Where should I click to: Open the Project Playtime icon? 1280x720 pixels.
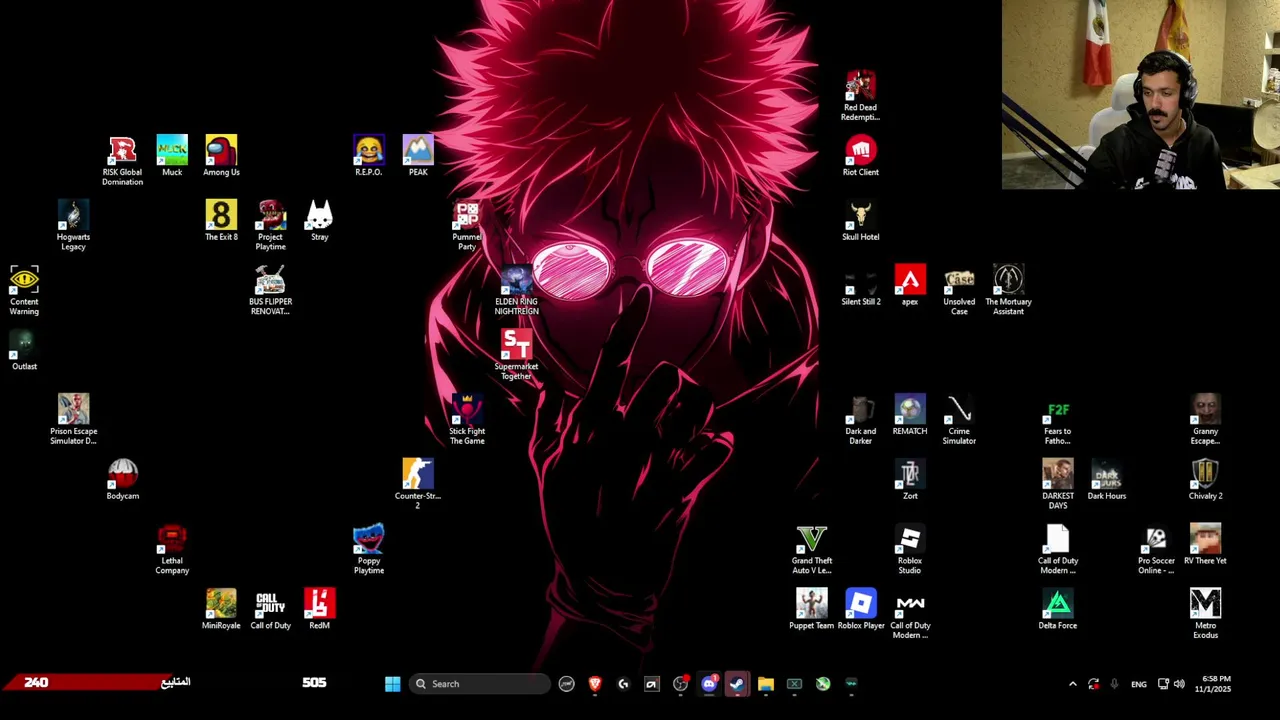(270, 226)
